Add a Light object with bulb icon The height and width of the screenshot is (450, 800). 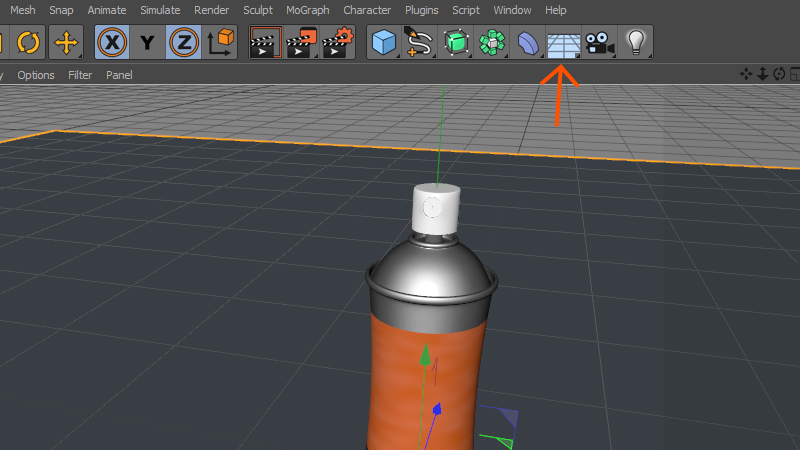[634, 42]
